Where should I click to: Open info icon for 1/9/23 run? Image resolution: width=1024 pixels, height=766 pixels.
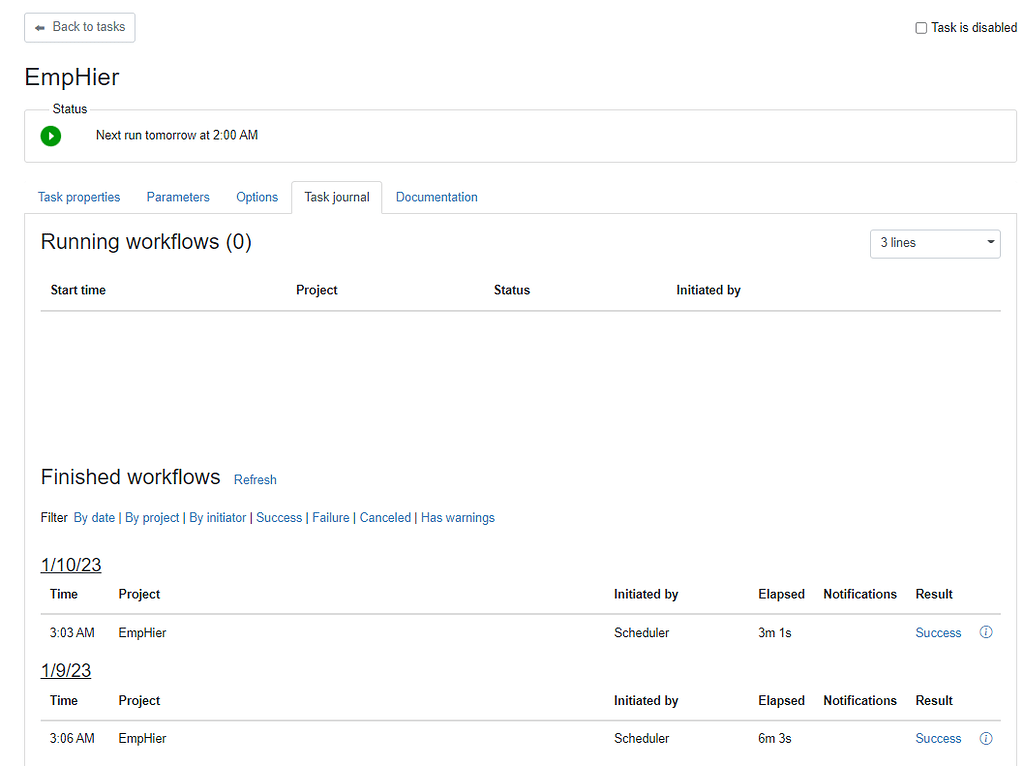tap(986, 739)
